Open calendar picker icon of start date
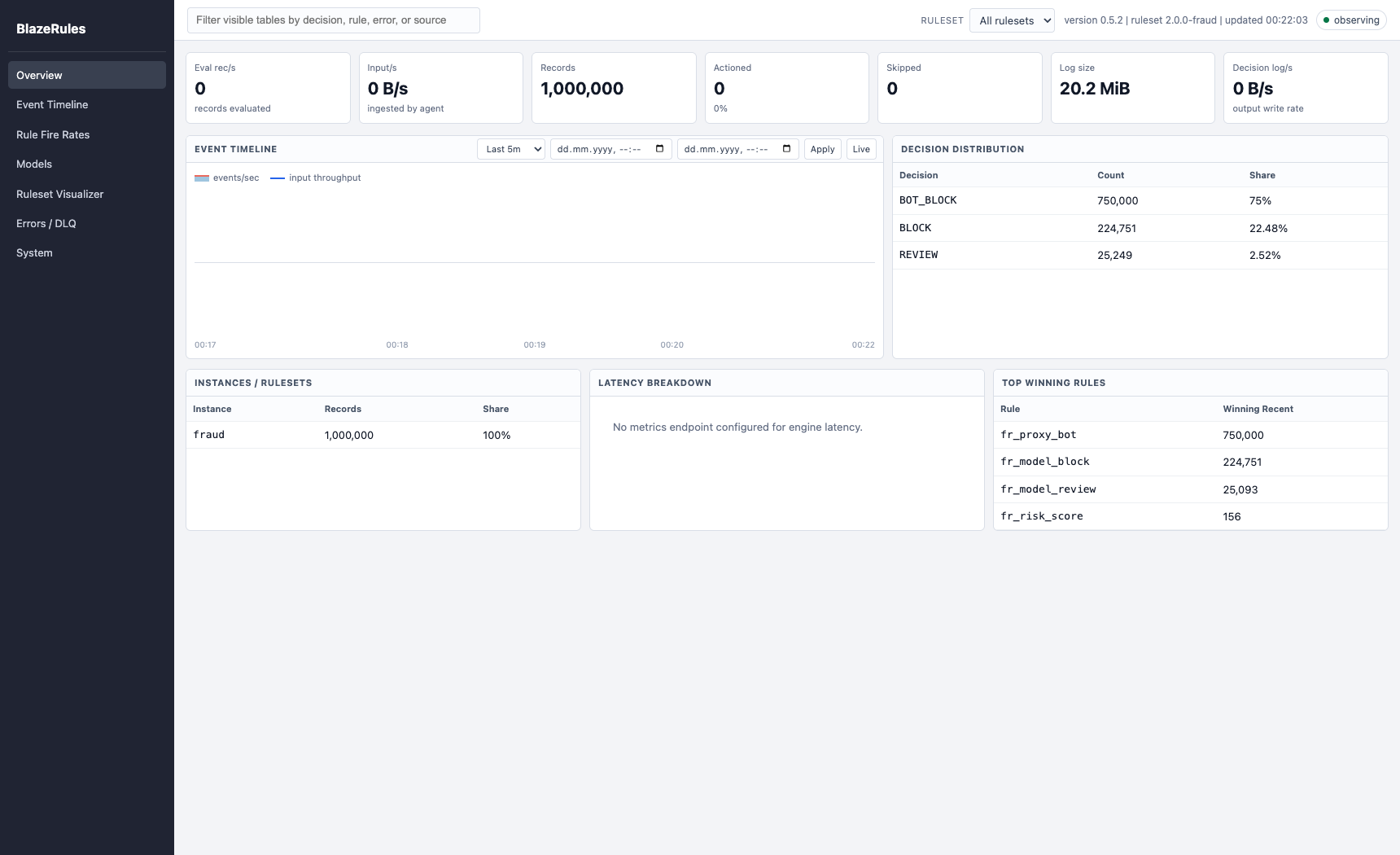Viewport: 1400px width, 855px height. pos(659,149)
